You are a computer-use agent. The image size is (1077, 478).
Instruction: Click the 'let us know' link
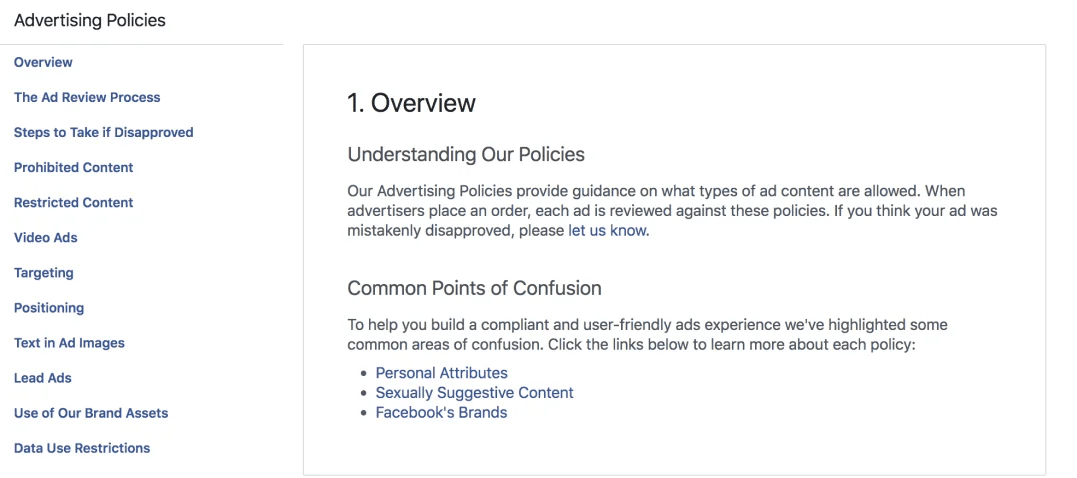[x=607, y=231]
